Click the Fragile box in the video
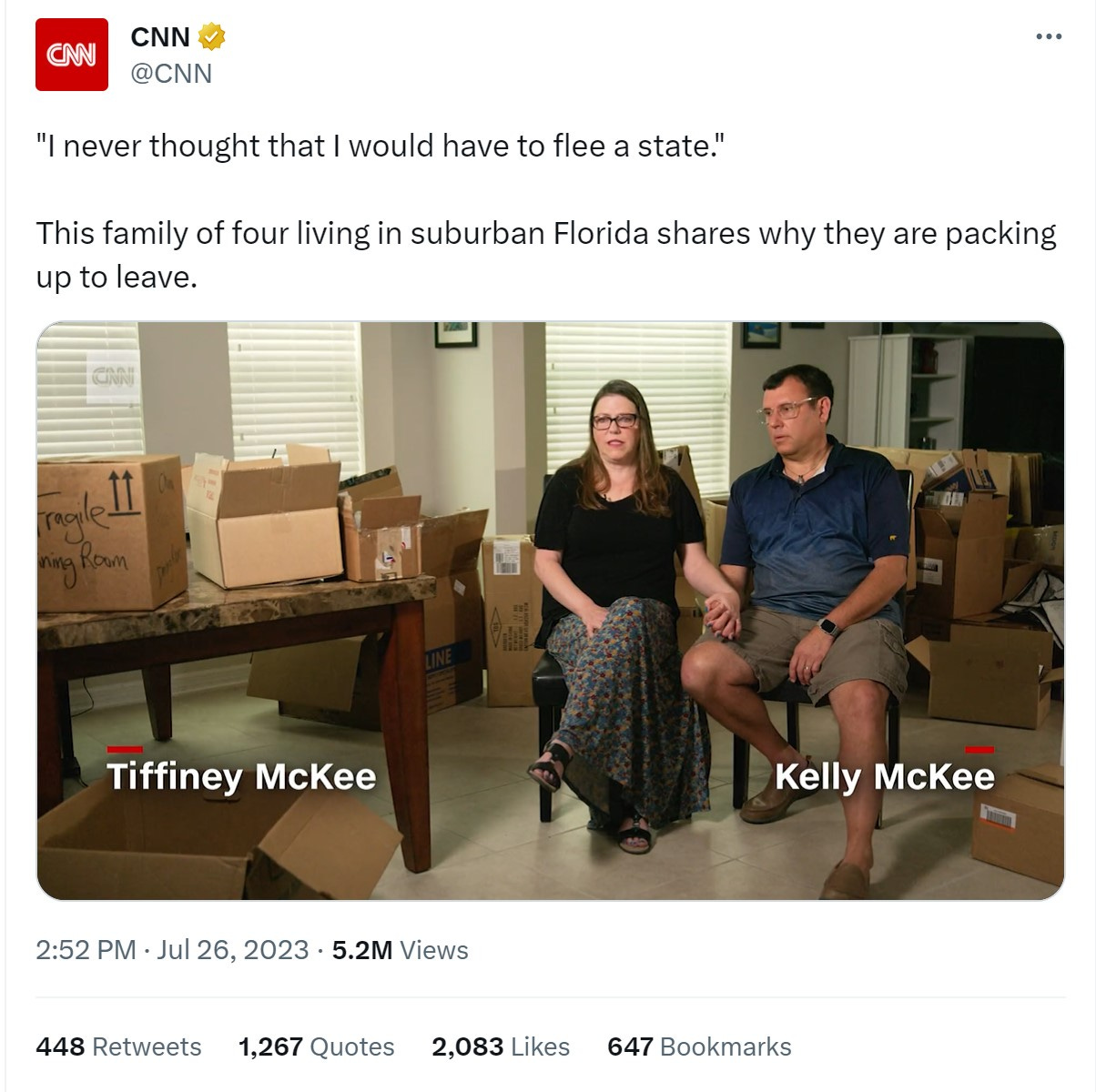Viewport: 1096px width, 1092px height. pyautogui.click(x=111, y=532)
